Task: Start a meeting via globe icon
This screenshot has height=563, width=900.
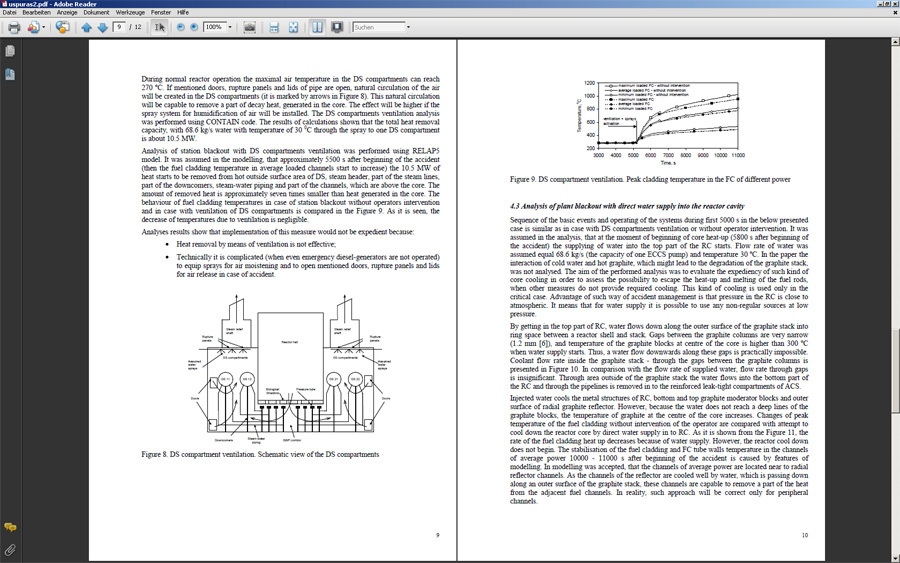Action: coord(62,27)
